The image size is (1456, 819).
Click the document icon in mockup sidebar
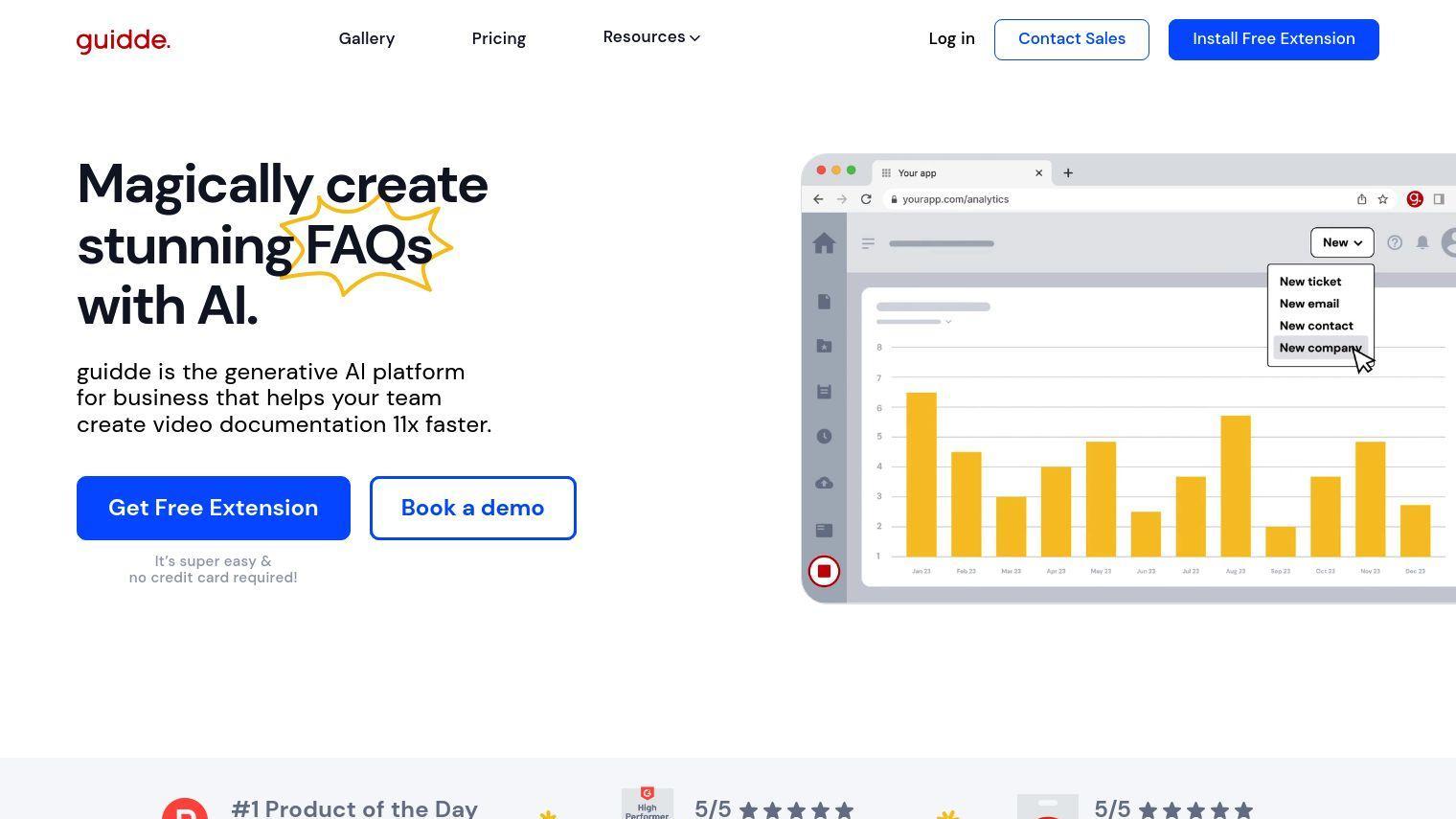coord(824,302)
